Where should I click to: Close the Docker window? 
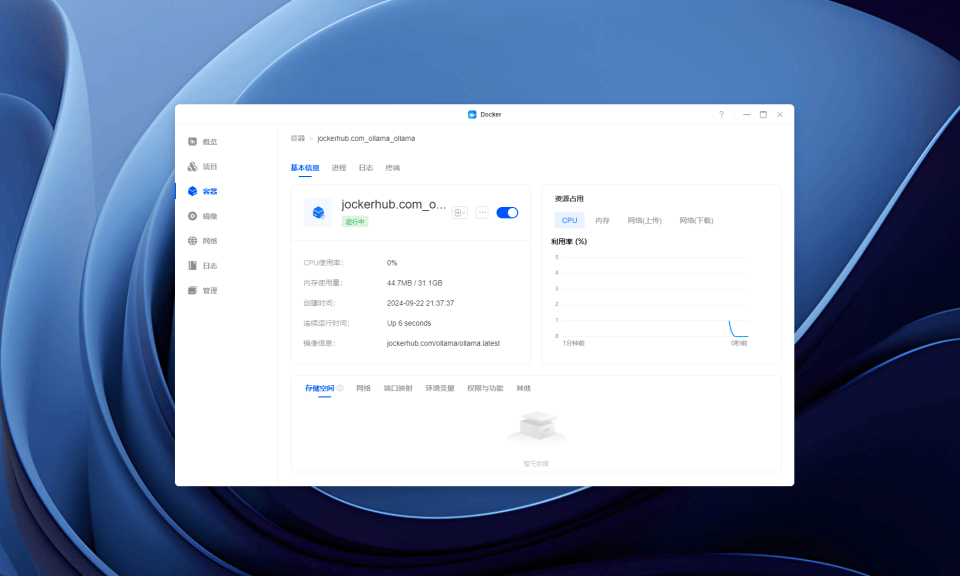(x=779, y=114)
